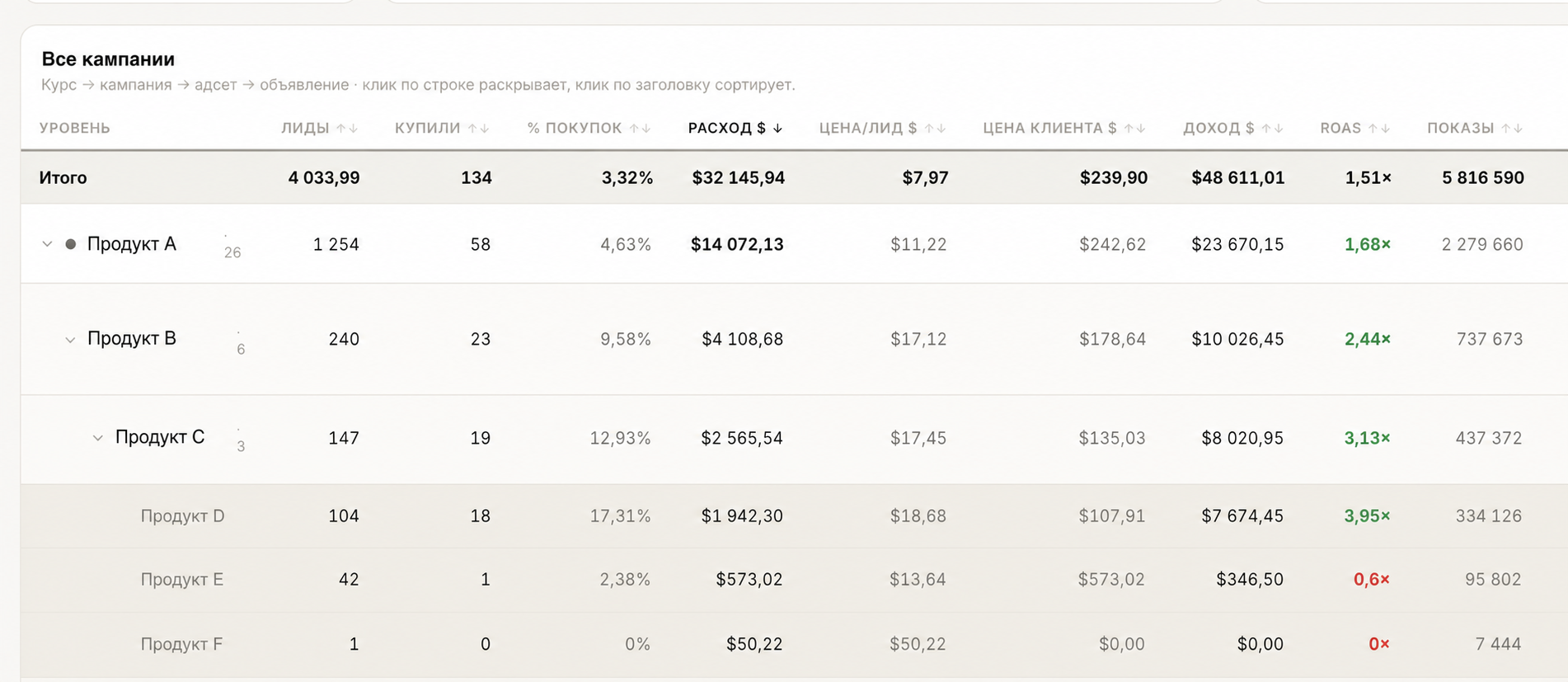Sort by ROAS arrows icon
The width and height of the screenshot is (1568, 682).
(x=1380, y=129)
